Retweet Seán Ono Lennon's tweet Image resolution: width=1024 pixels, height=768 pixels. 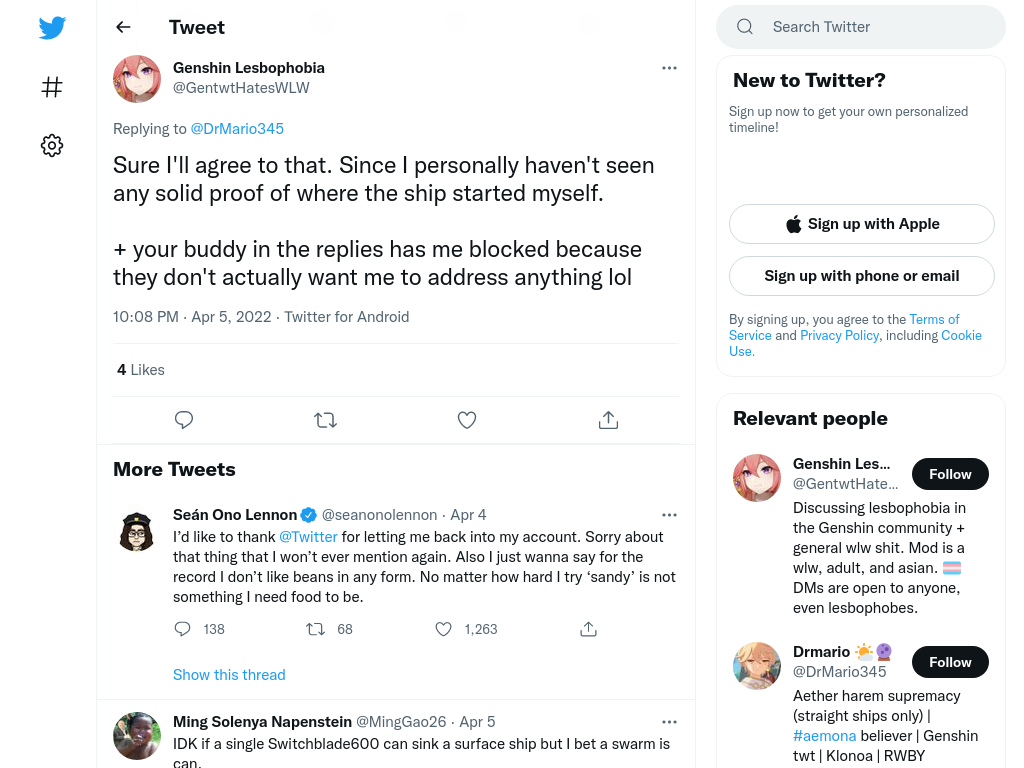(x=315, y=629)
